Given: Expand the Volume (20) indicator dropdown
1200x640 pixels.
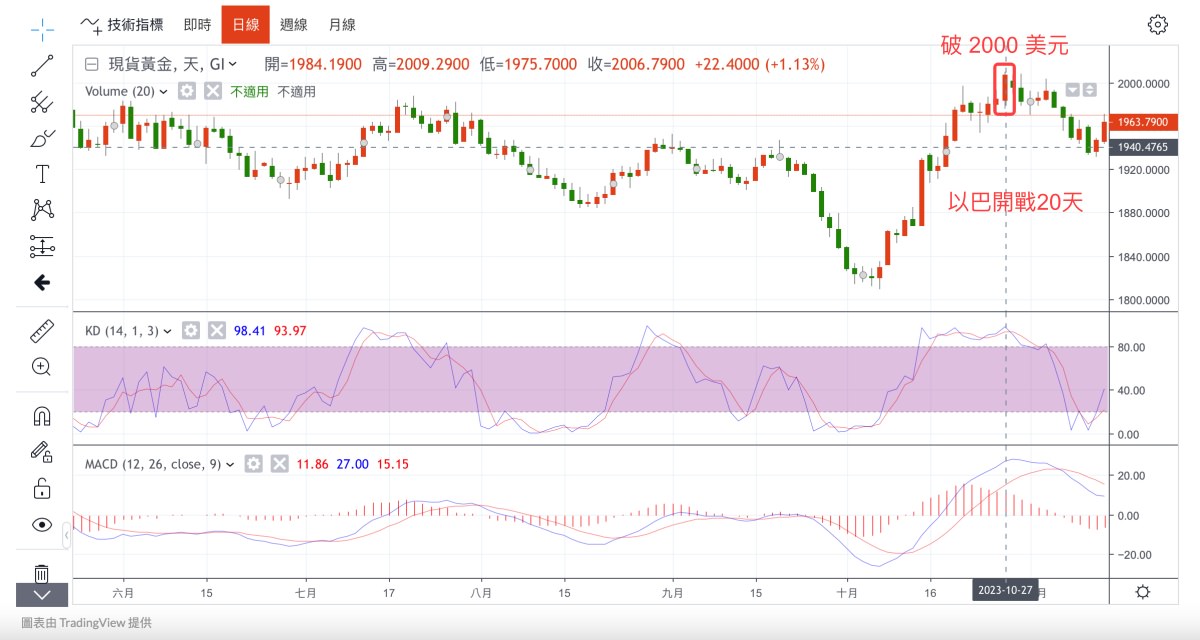Looking at the screenshot, I should point(164,91).
